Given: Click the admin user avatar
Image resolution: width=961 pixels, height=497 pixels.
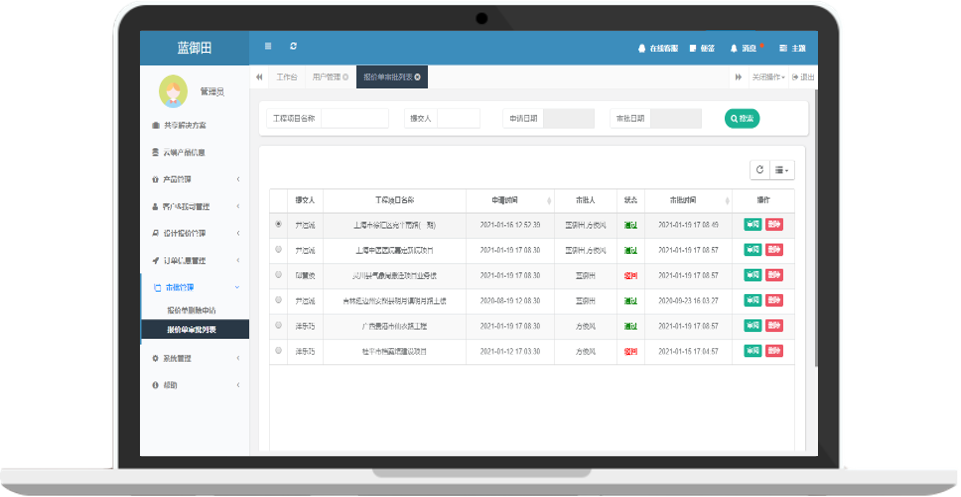Looking at the screenshot, I should pos(173,92).
